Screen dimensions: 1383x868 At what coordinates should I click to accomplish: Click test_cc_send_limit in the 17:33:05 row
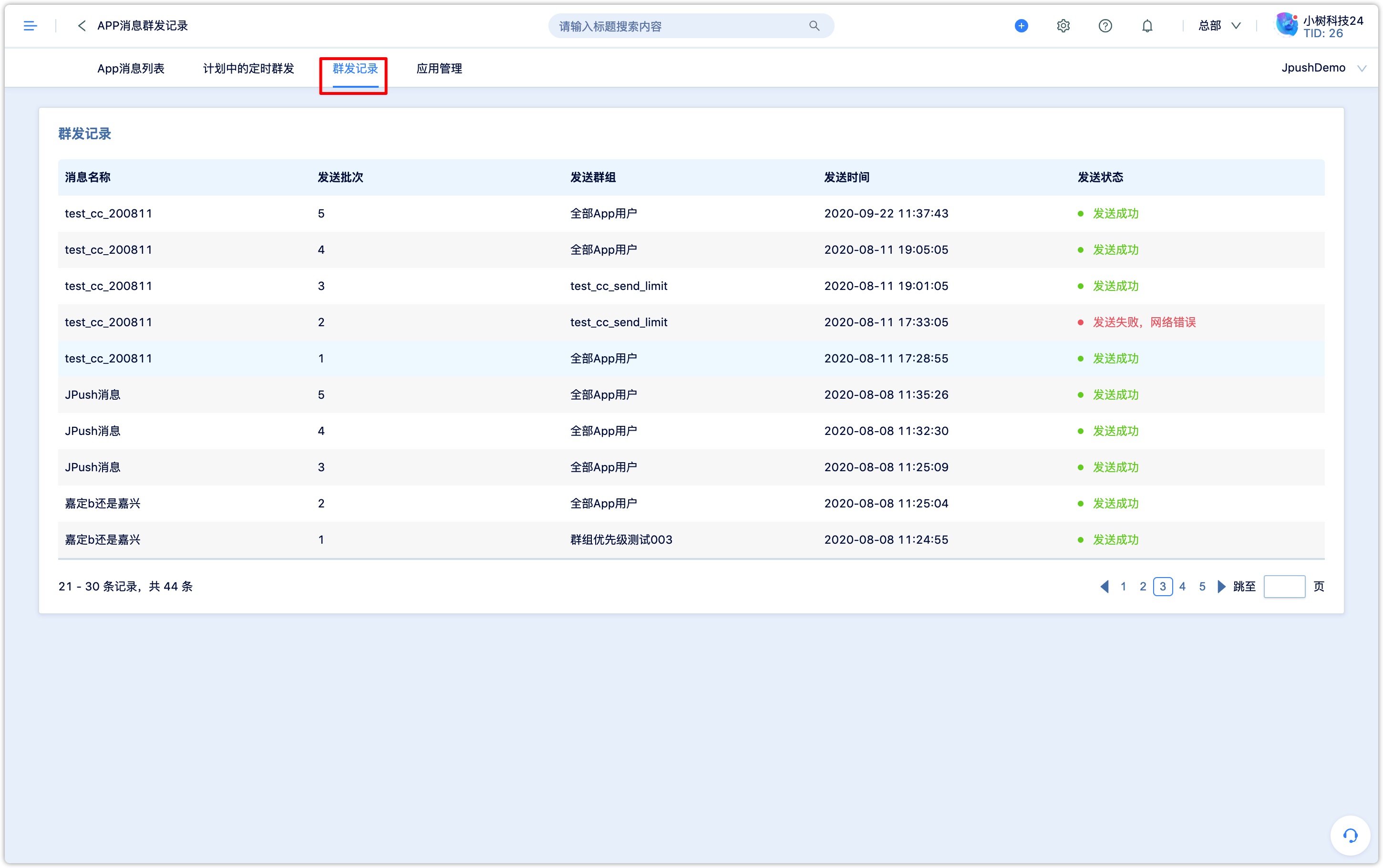click(619, 322)
